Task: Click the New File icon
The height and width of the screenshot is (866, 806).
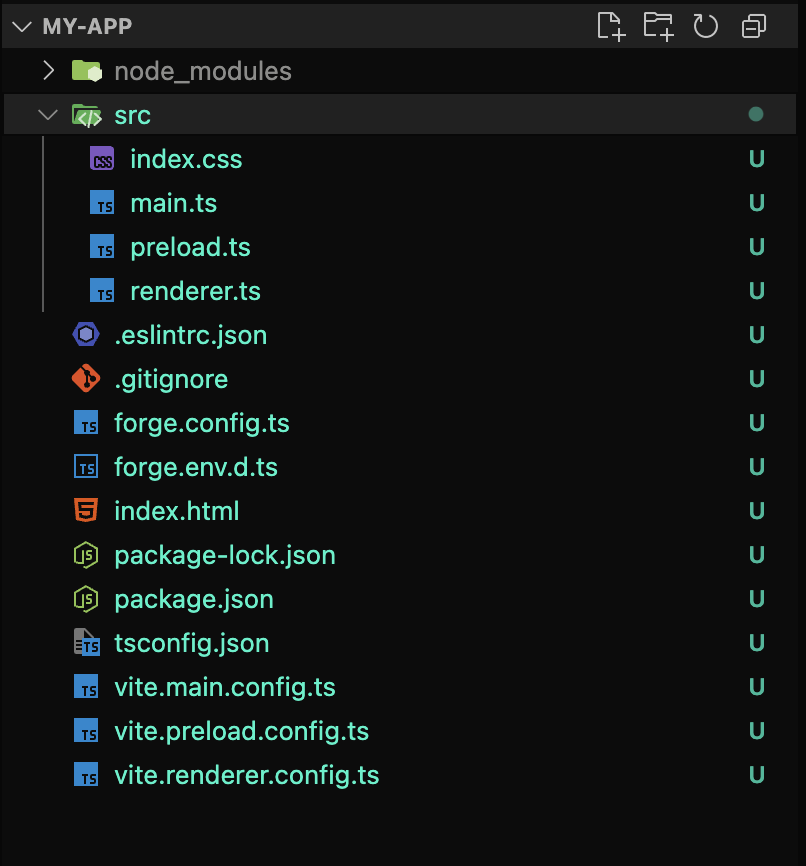Action: point(612,26)
